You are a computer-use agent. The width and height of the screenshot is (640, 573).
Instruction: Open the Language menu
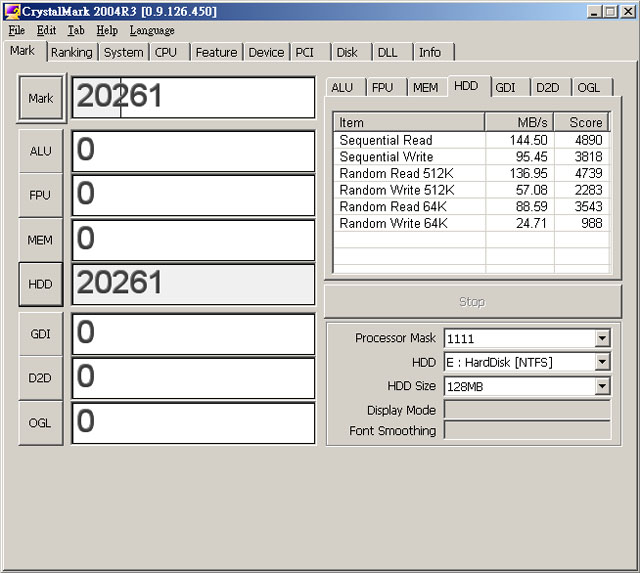tap(152, 30)
